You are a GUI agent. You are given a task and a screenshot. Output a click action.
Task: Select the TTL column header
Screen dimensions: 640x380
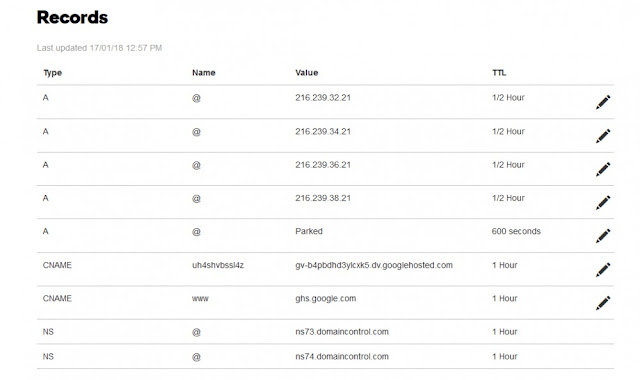[x=499, y=73]
